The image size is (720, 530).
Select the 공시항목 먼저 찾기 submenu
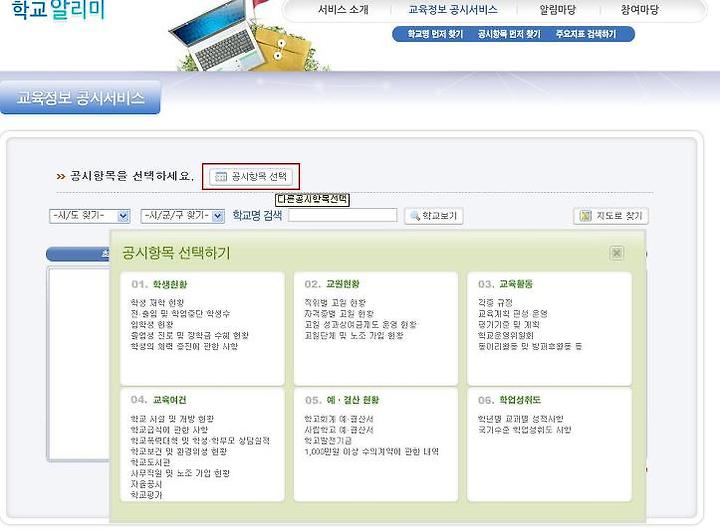509,34
